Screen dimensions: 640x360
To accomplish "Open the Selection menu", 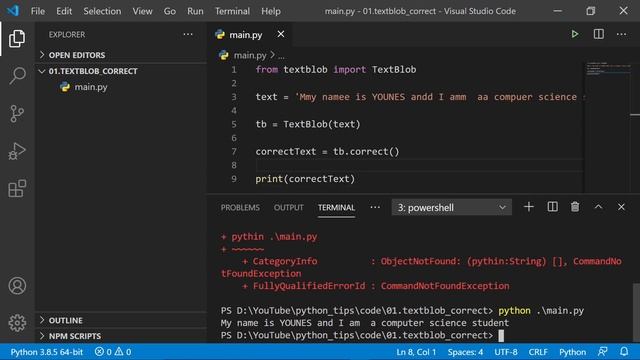I will pyautogui.click(x=102, y=11).
